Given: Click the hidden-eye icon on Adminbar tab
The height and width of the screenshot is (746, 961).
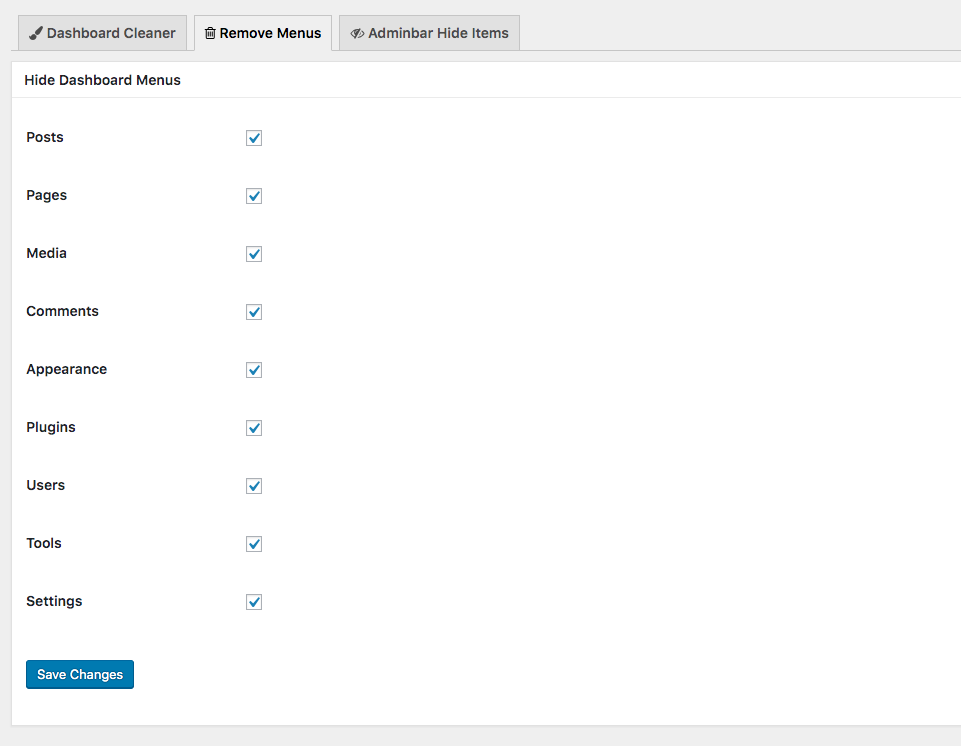Looking at the screenshot, I should pyautogui.click(x=357, y=33).
